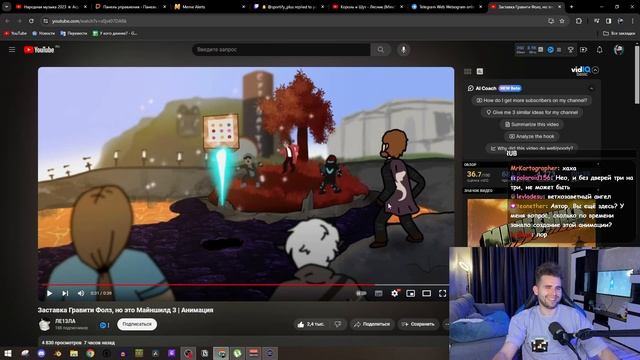
Task: Open Discord from the taskbar
Action: click(41, 353)
